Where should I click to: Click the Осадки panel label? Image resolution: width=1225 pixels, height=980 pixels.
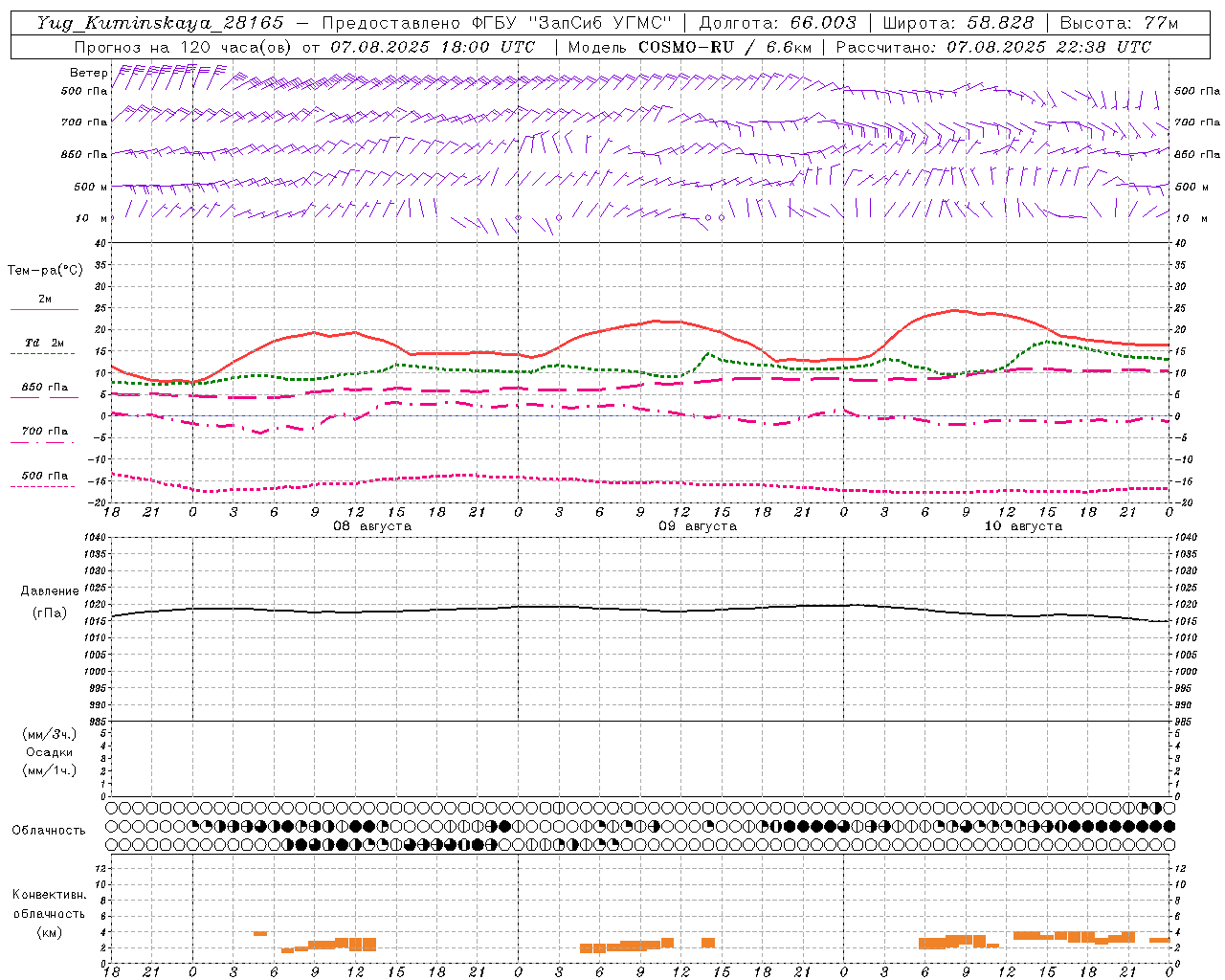pos(50,752)
